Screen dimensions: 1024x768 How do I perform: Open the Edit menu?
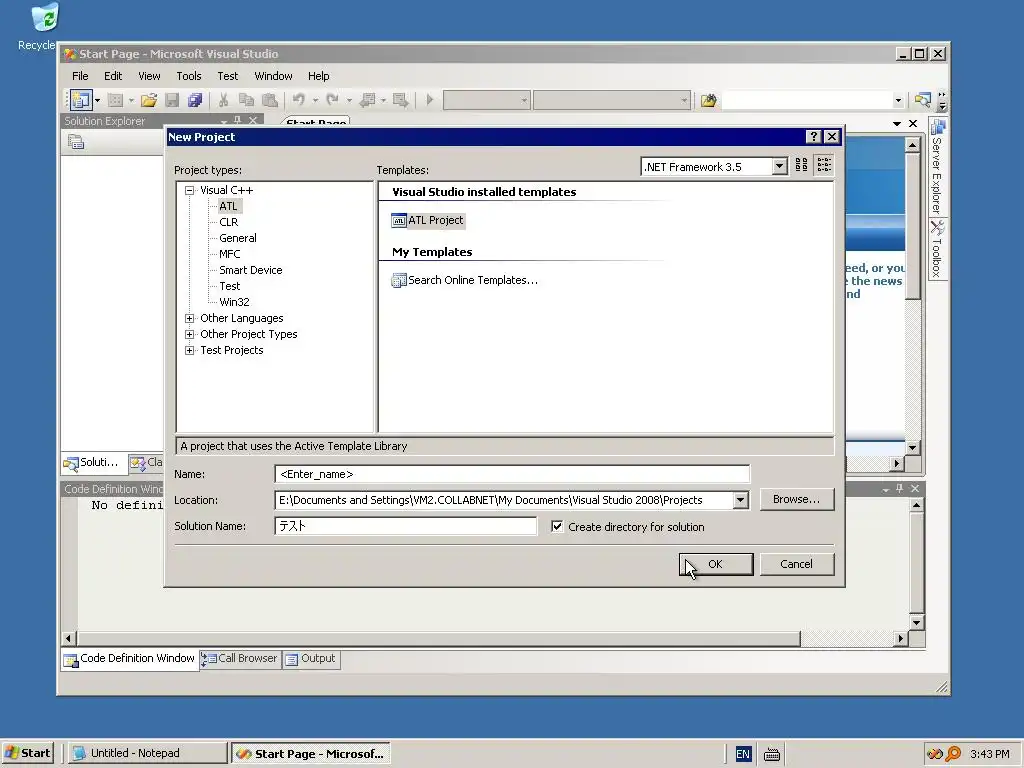click(x=113, y=76)
